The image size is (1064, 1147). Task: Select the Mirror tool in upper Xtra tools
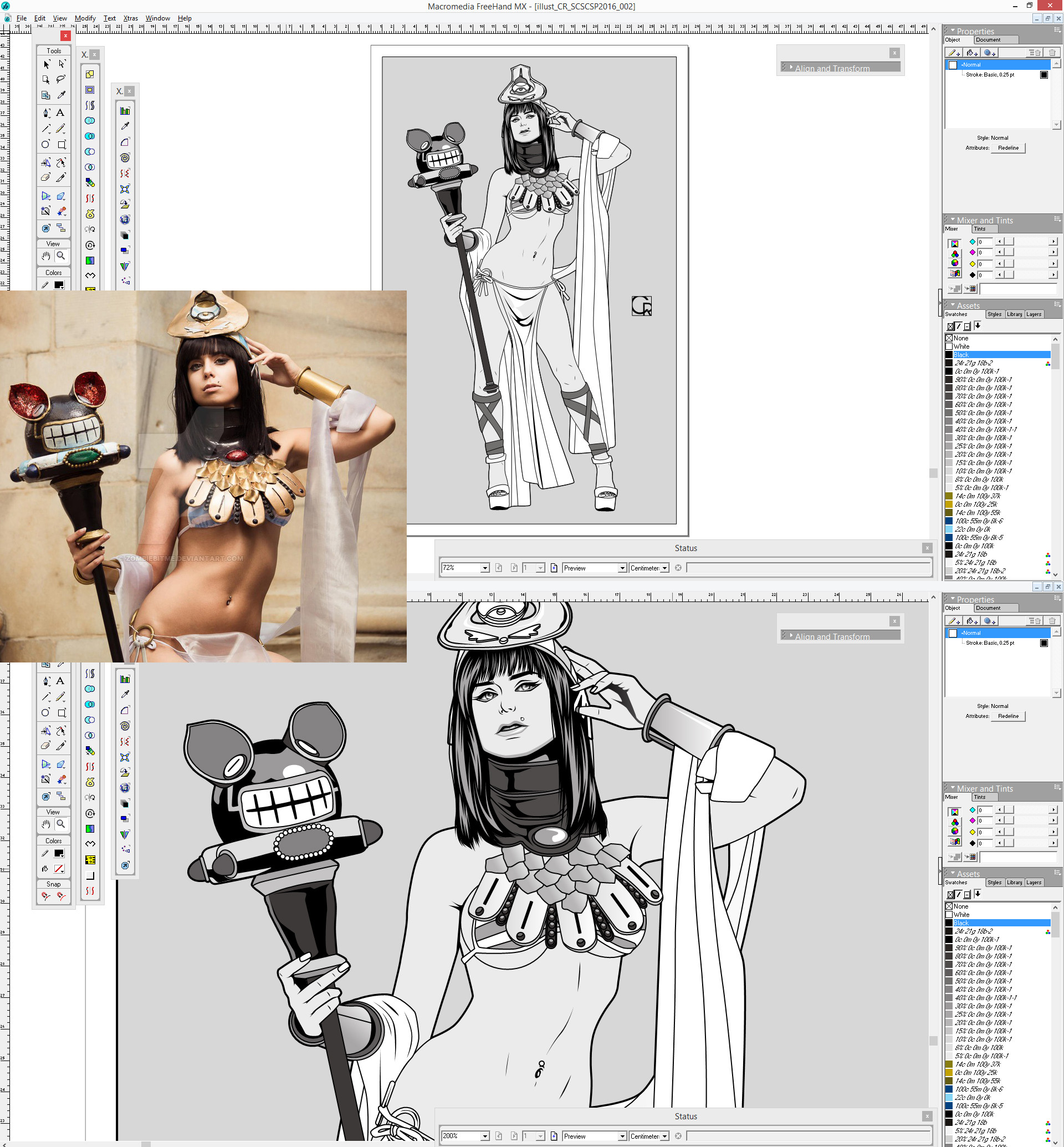point(125,266)
